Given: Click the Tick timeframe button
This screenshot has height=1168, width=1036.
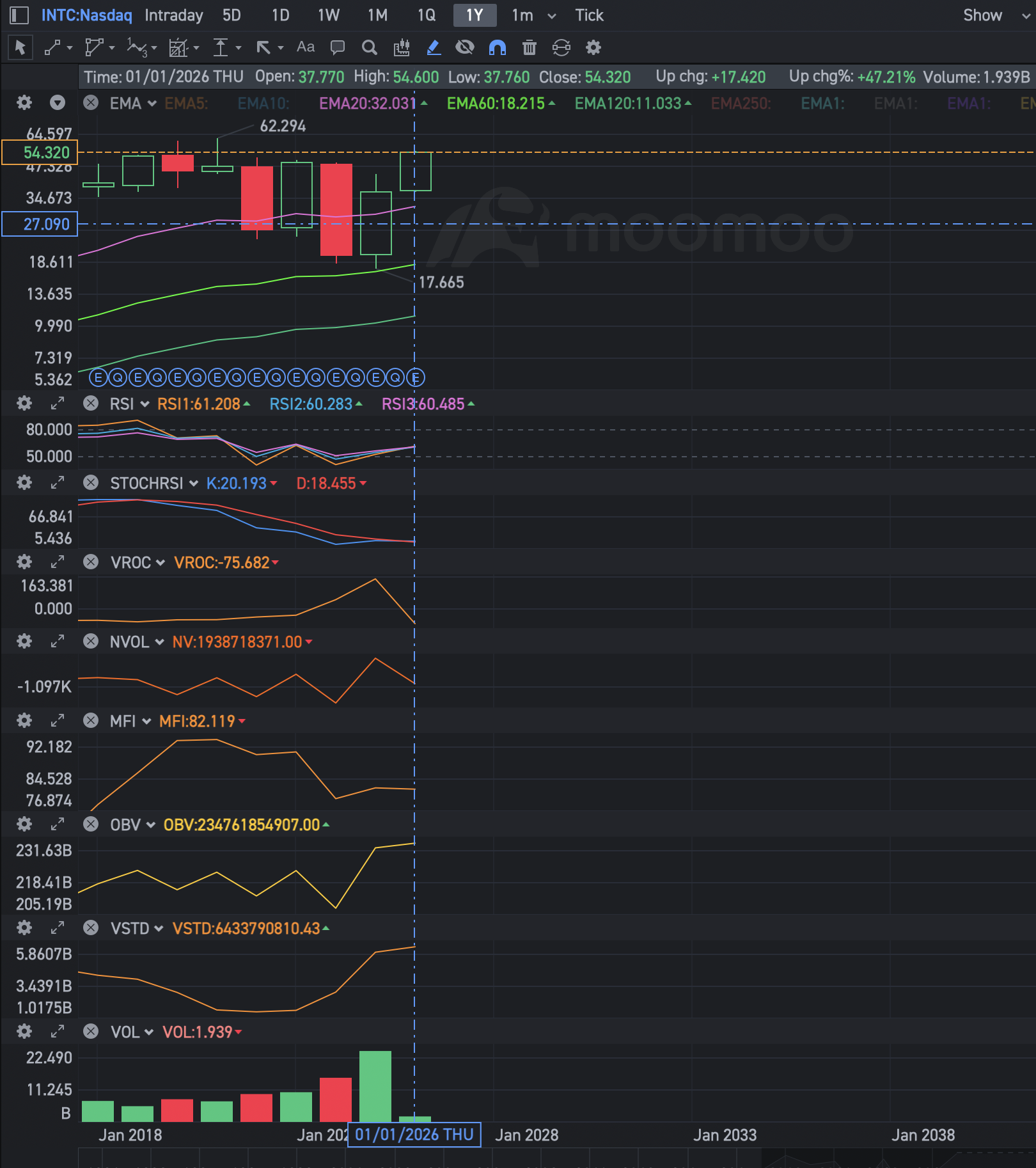Looking at the screenshot, I should pyautogui.click(x=588, y=15).
